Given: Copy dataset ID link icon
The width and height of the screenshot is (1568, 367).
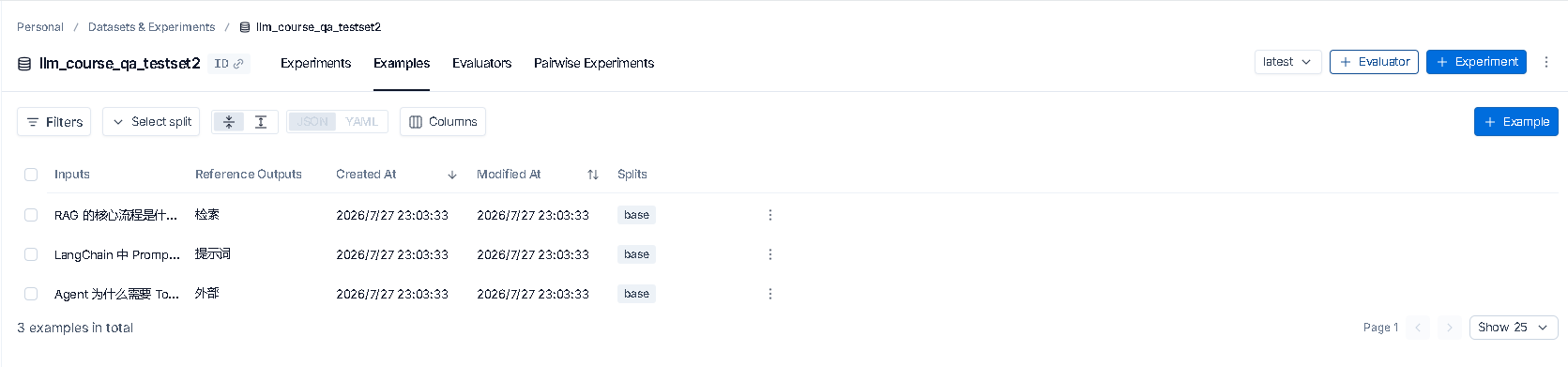Looking at the screenshot, I should (238, 64).
